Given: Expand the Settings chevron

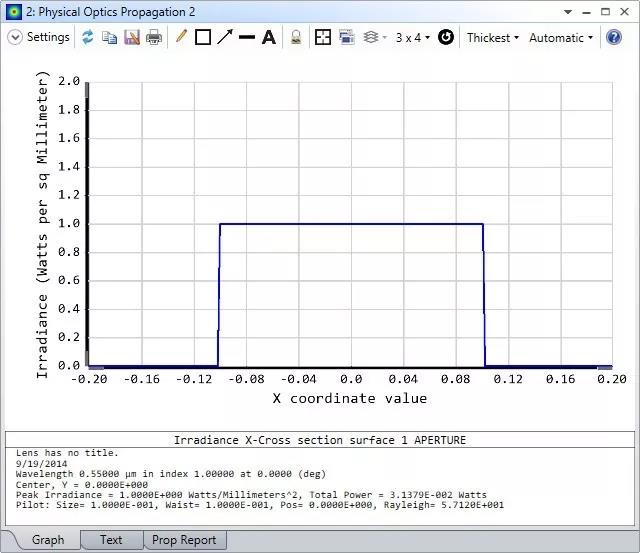Looking at the screenshot, I should coord(15,37).
